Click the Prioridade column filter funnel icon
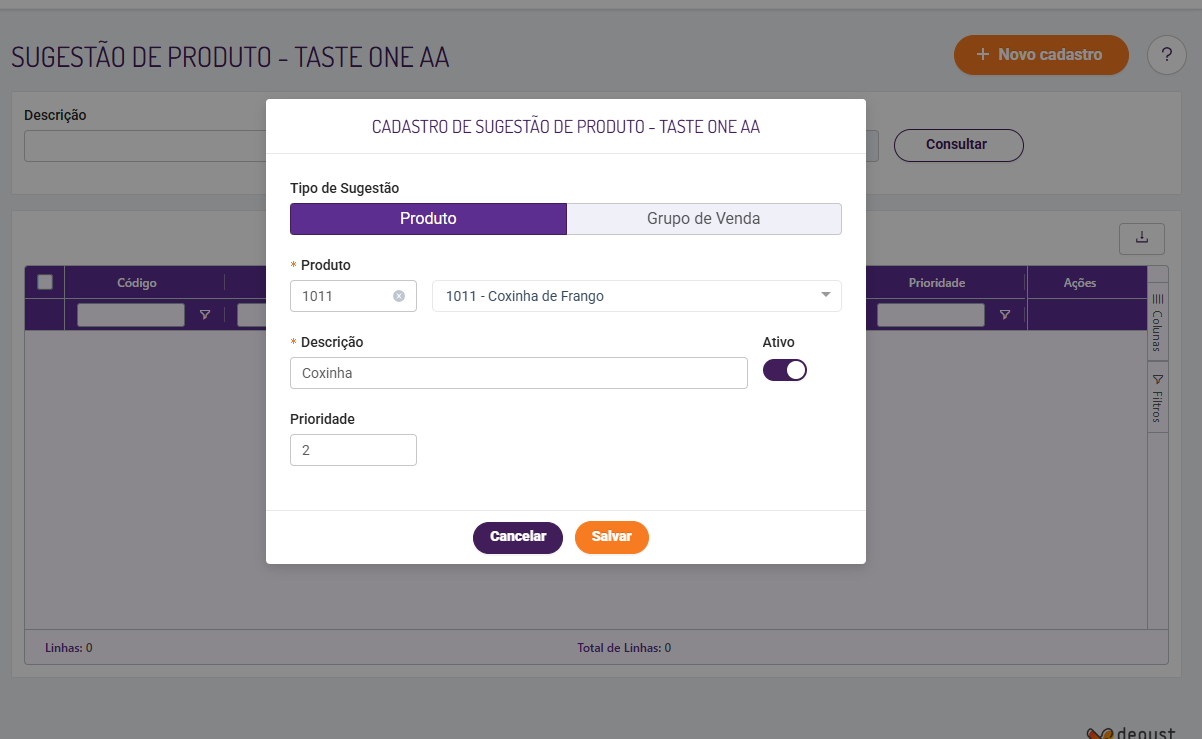Image resolution: width=1202 pixels, height=739 pixels. pos(1005,315)
